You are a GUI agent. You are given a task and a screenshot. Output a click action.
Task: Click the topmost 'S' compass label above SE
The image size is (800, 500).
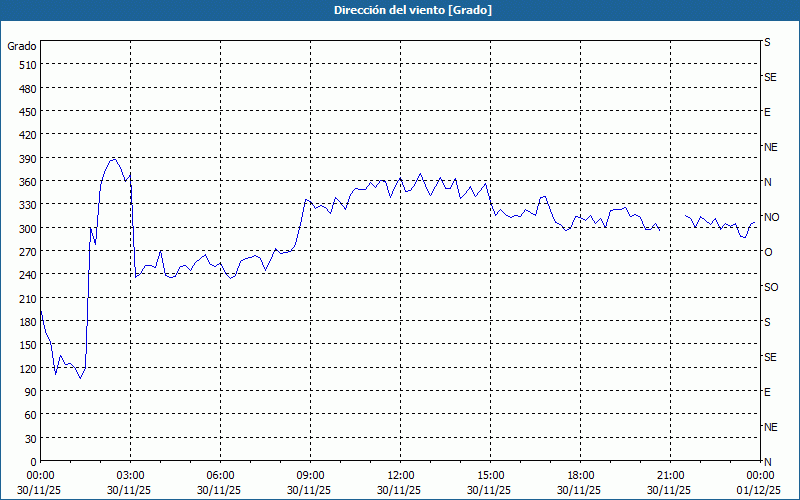(x=767, y=42)
